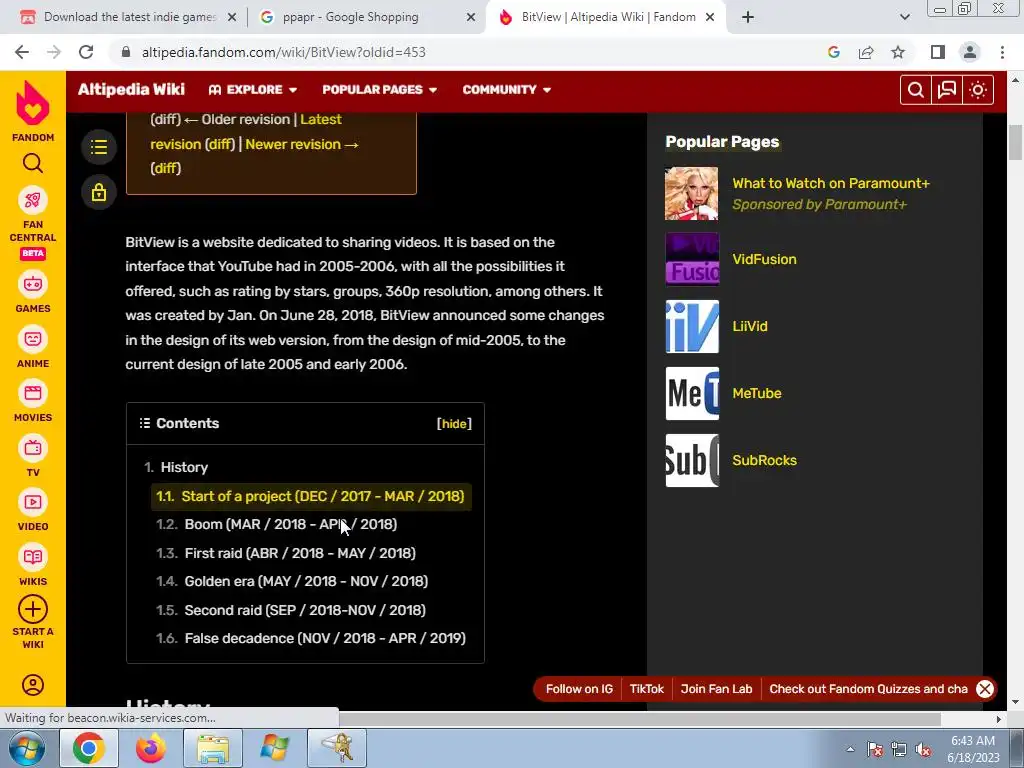
Task: Click Join Fan Lab button
Action: pyautogui.click(x=716, y=689)
